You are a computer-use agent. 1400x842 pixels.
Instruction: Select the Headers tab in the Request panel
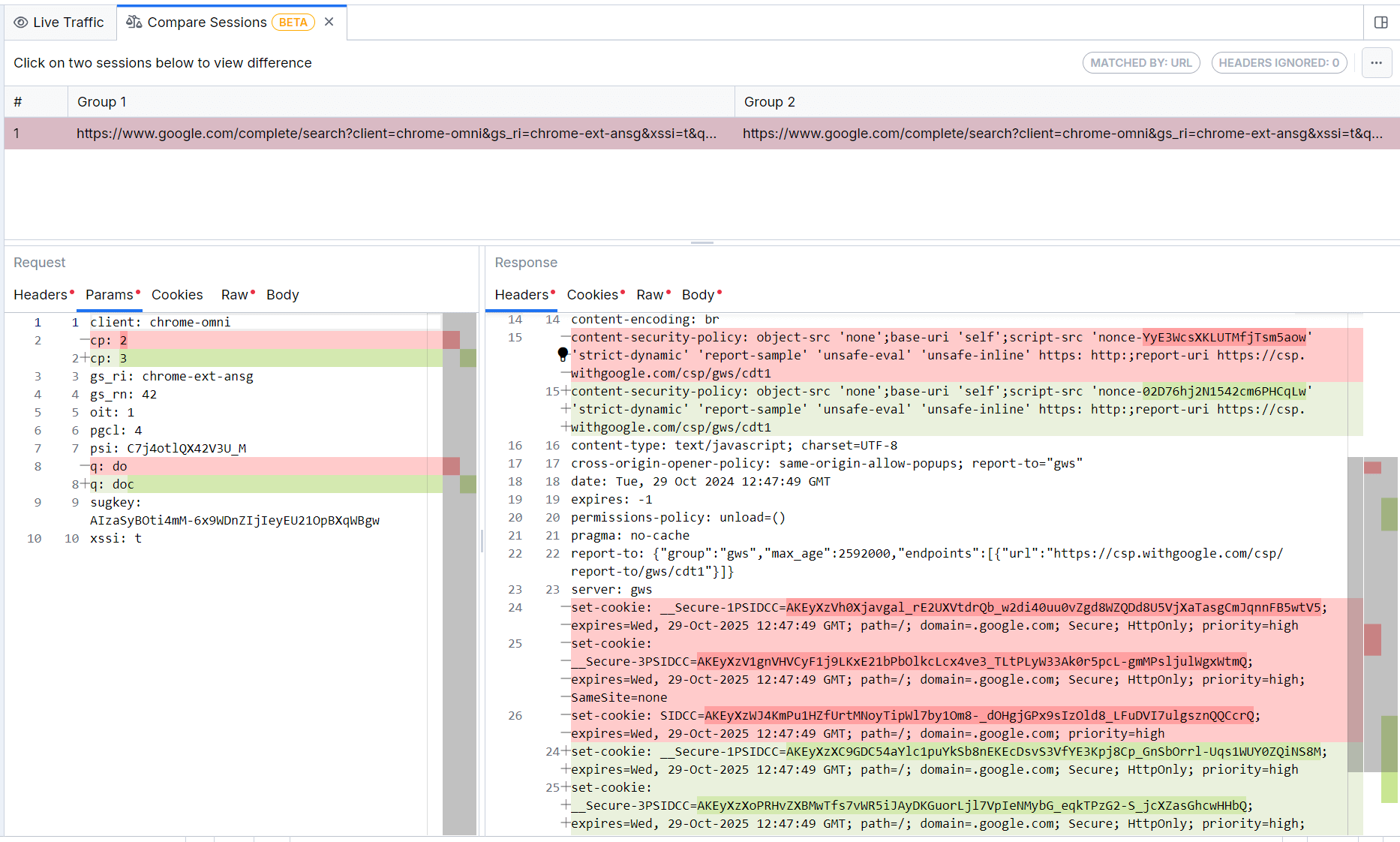pos(40,294)
